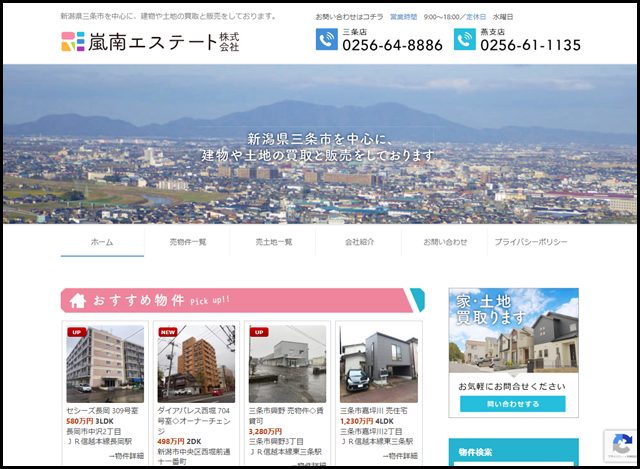This screenshot has width=640, height=469.
Task: Click the blue phone icon for 三条店
Action: (x=327, y=39)
